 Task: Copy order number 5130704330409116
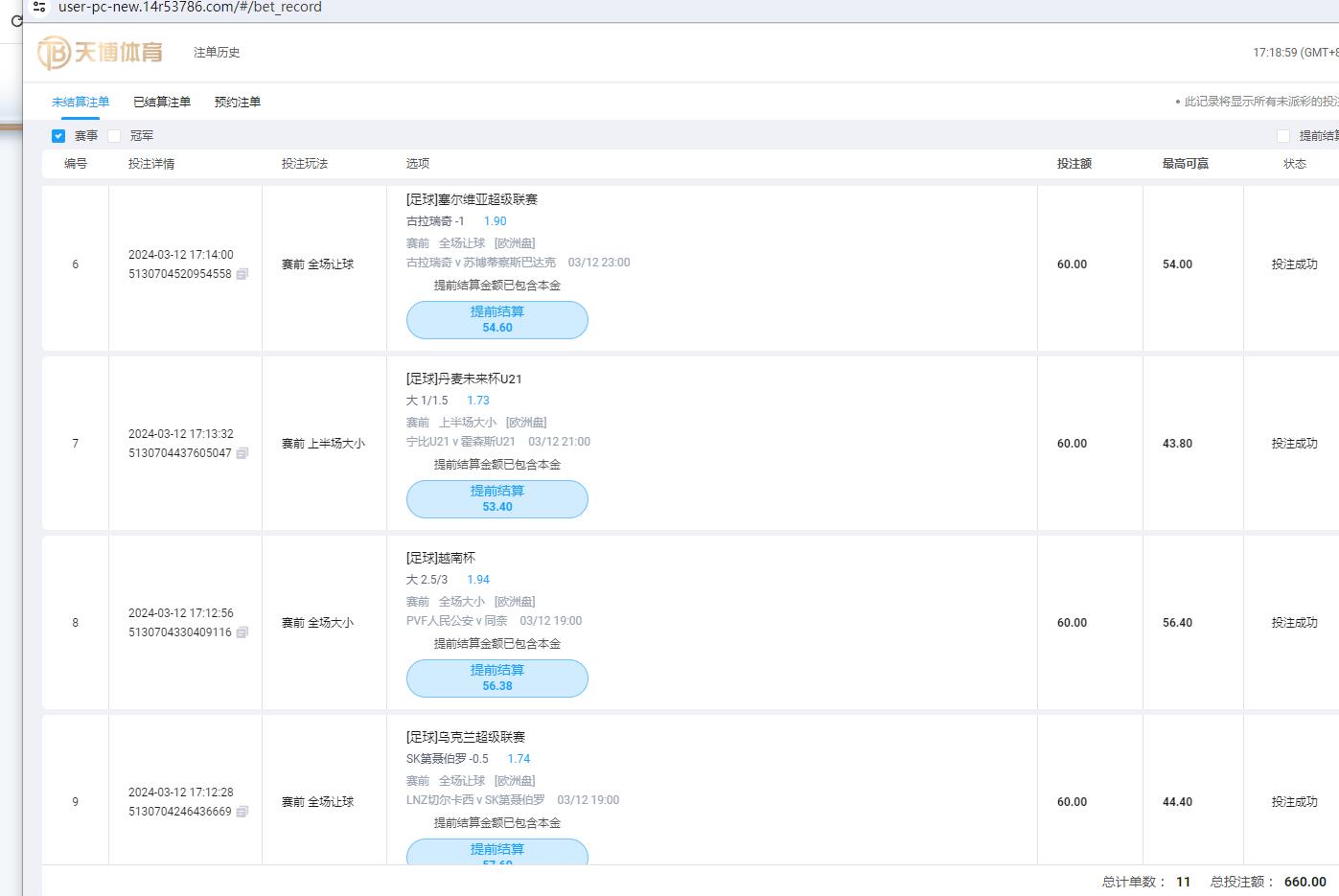point(242,632)
